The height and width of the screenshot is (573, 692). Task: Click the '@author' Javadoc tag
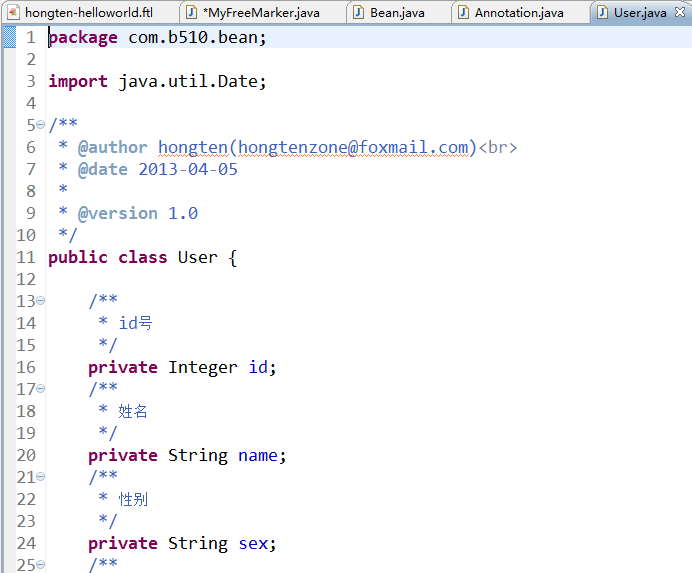point(113,147)
